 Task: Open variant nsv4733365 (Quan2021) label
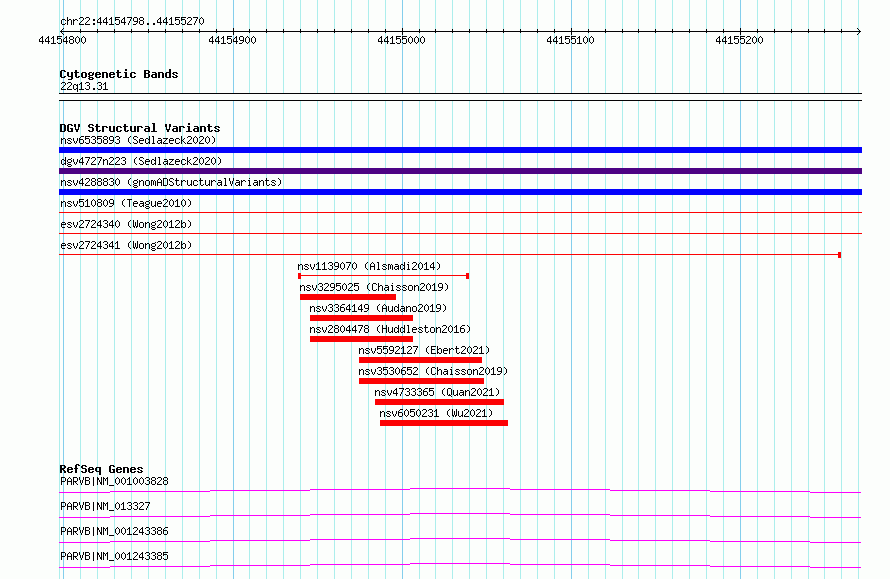[437, 392]
